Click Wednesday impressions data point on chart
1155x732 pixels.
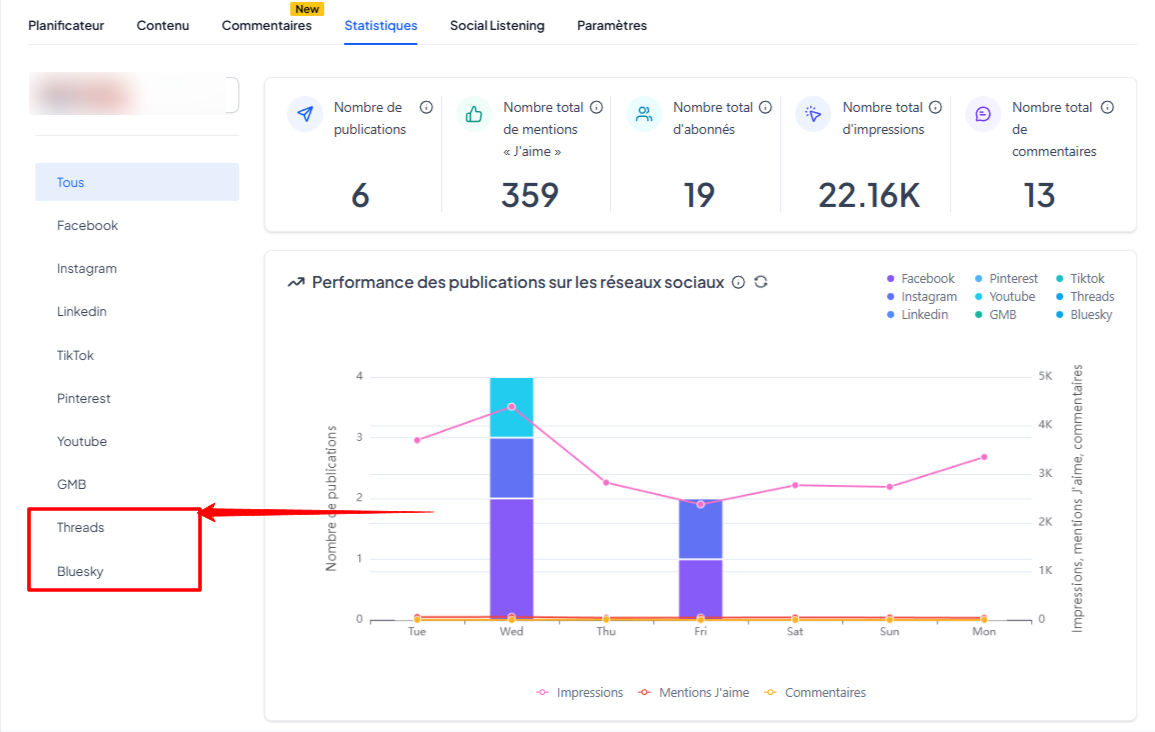[x=512, y=407]
